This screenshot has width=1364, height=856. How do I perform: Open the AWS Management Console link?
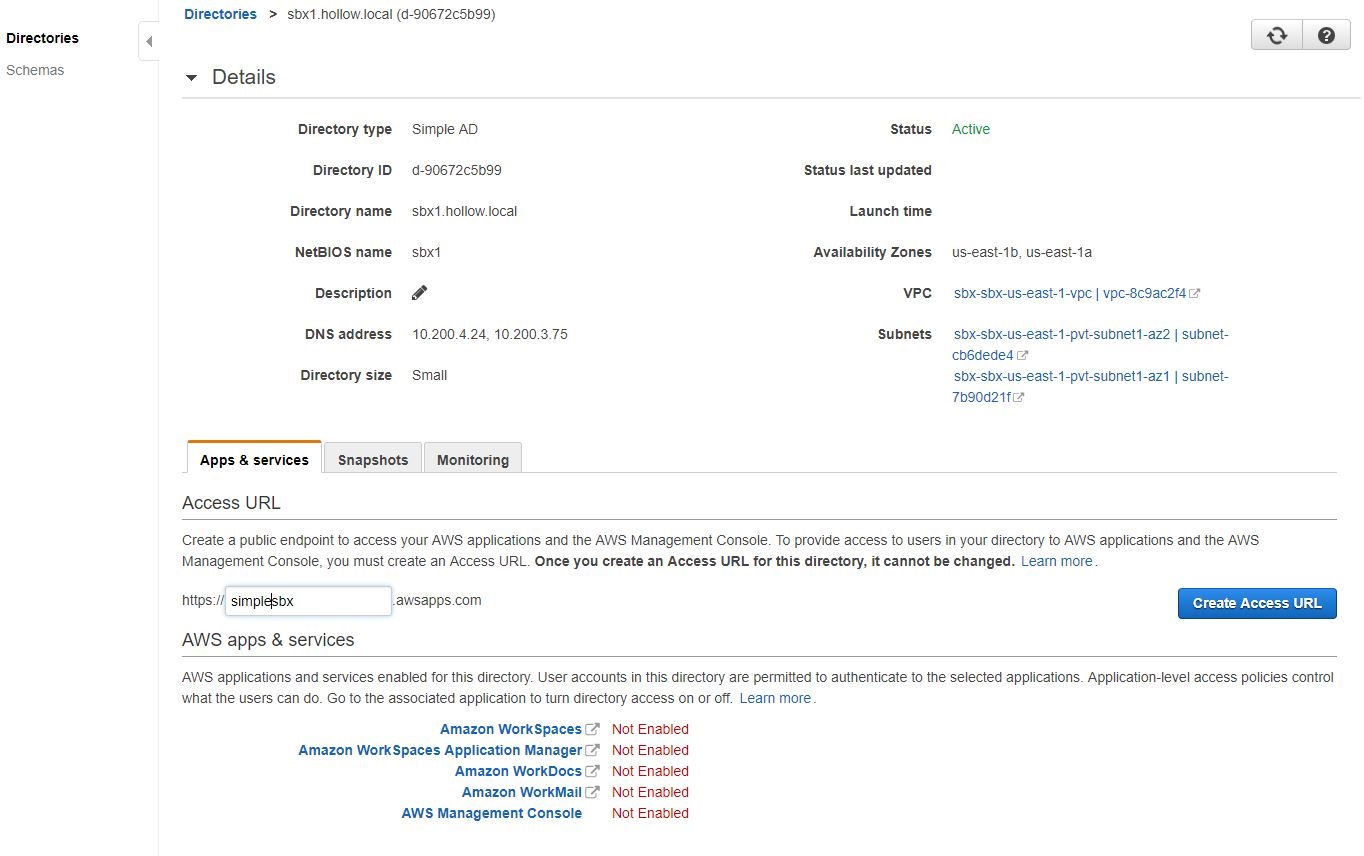491,814
